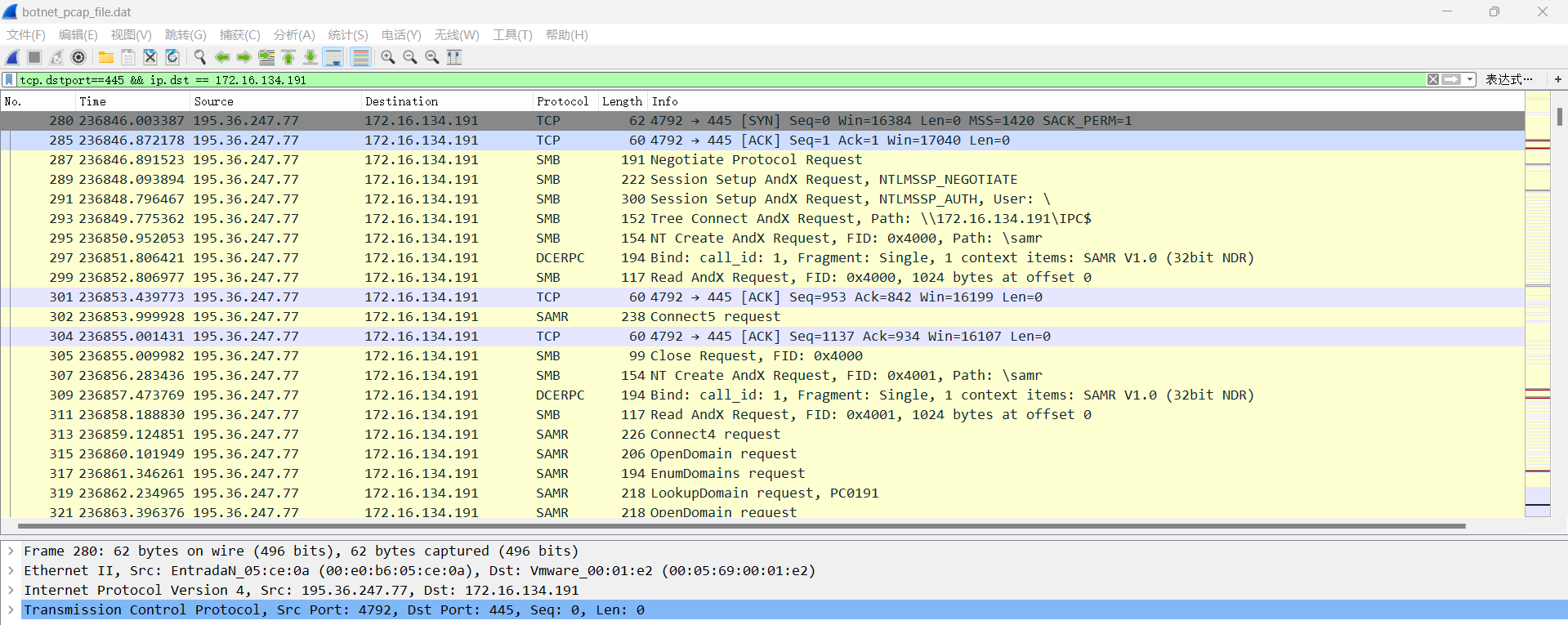Image resolution: width=1568 pixels, height=625 pixels.
Task: Zoom out packet text icon
Action: 410,57
